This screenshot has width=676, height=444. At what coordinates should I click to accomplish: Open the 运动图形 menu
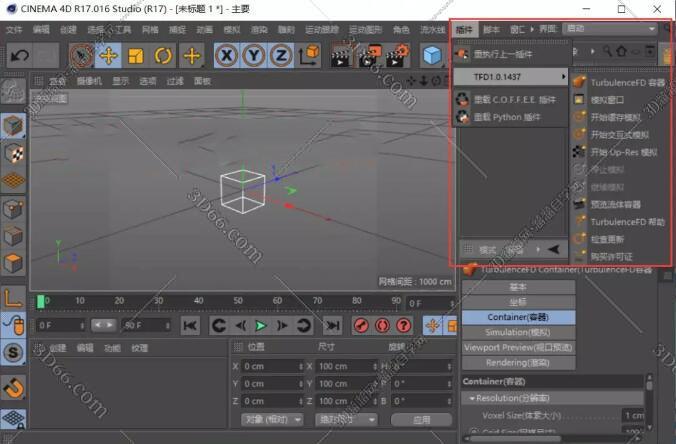pyautogui.click(x=366, y=29)
